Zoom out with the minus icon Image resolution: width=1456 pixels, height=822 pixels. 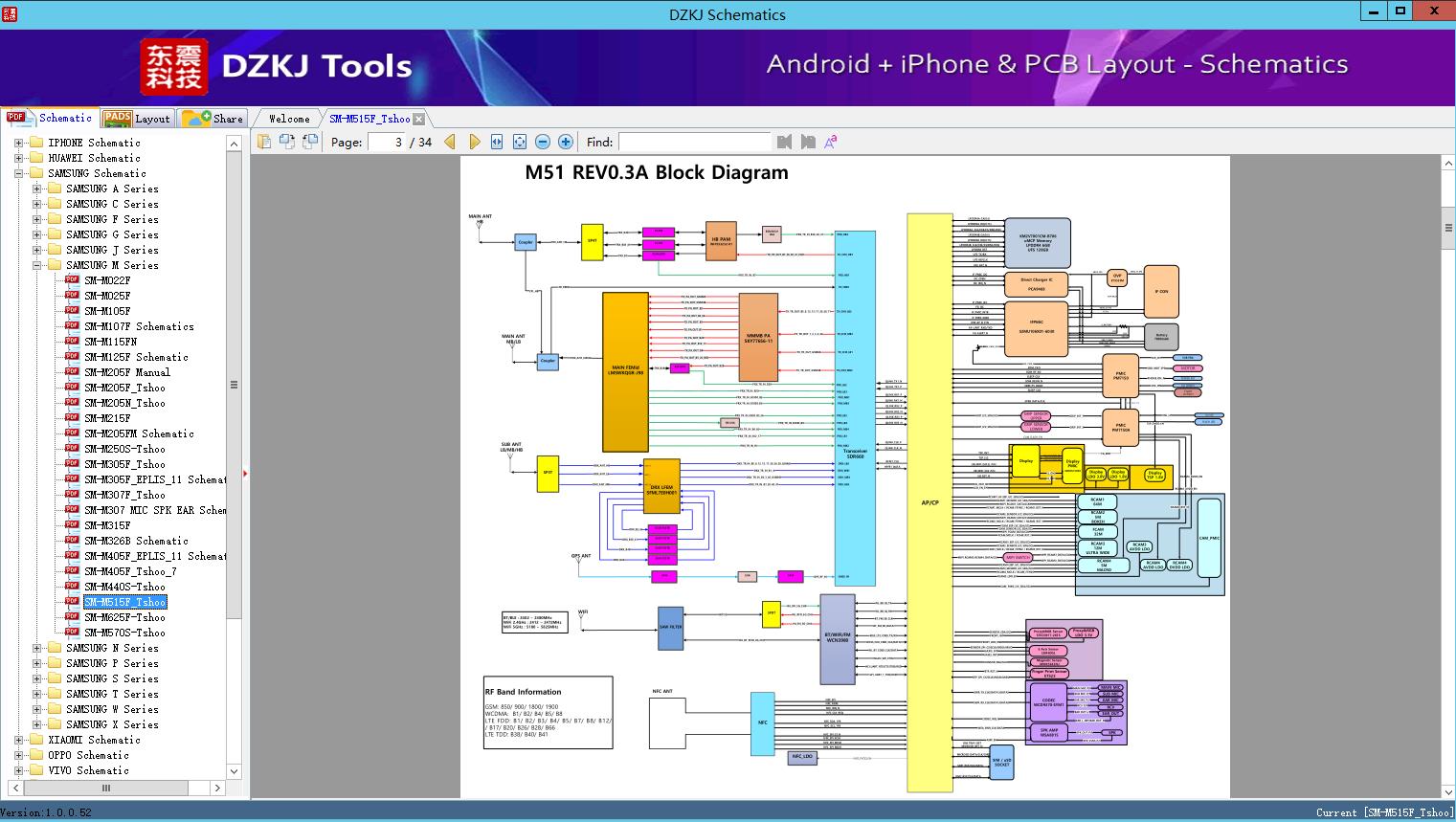point(543,142)
